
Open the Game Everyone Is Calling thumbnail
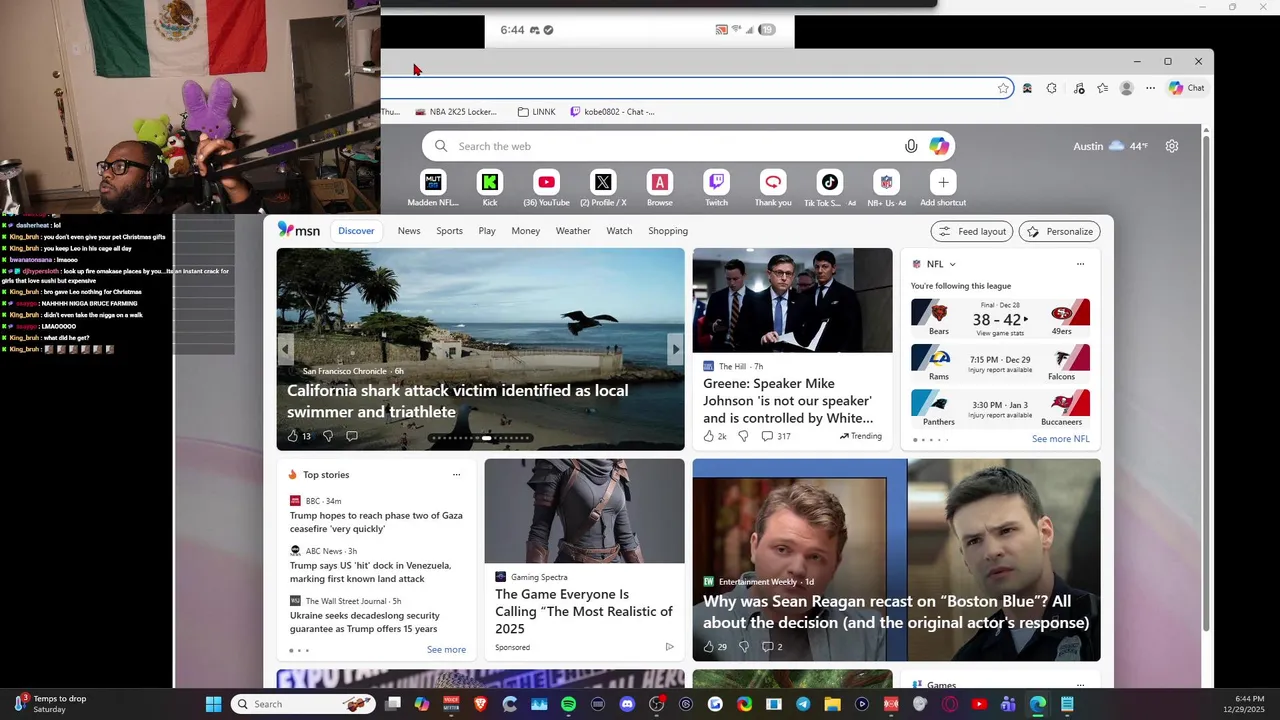[585, 511]
